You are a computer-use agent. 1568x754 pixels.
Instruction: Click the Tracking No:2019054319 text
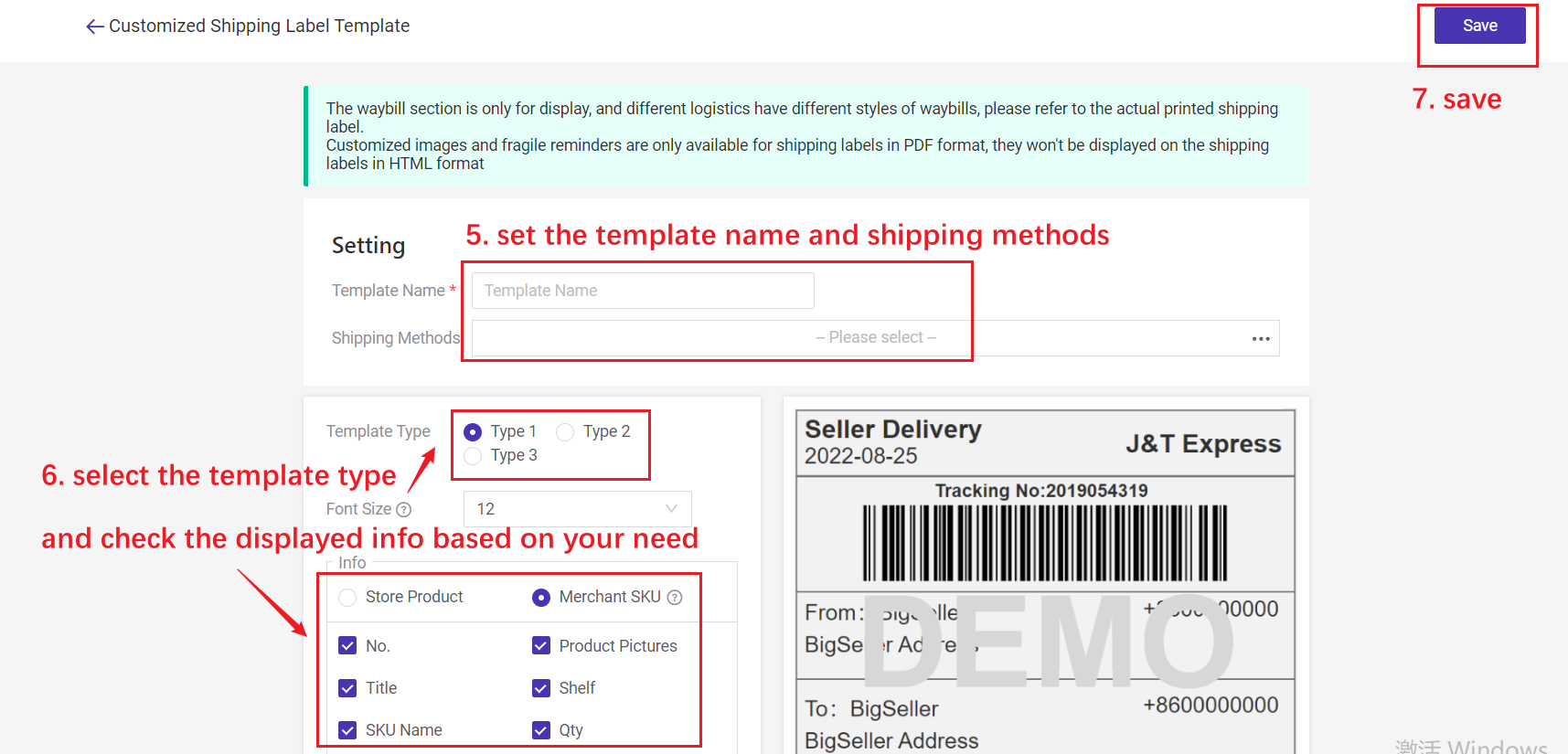tap(1041, 491)
